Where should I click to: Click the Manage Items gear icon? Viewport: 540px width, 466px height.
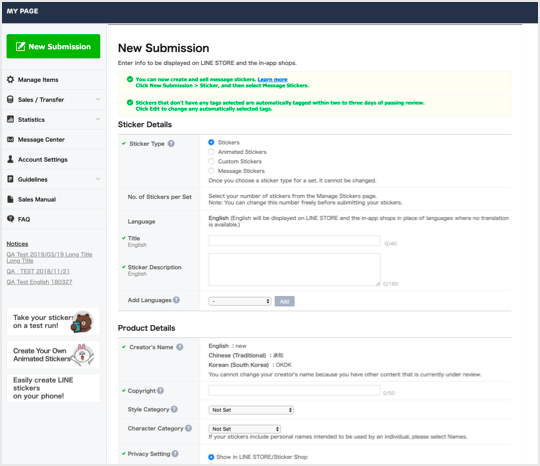[x=11, y=80]
